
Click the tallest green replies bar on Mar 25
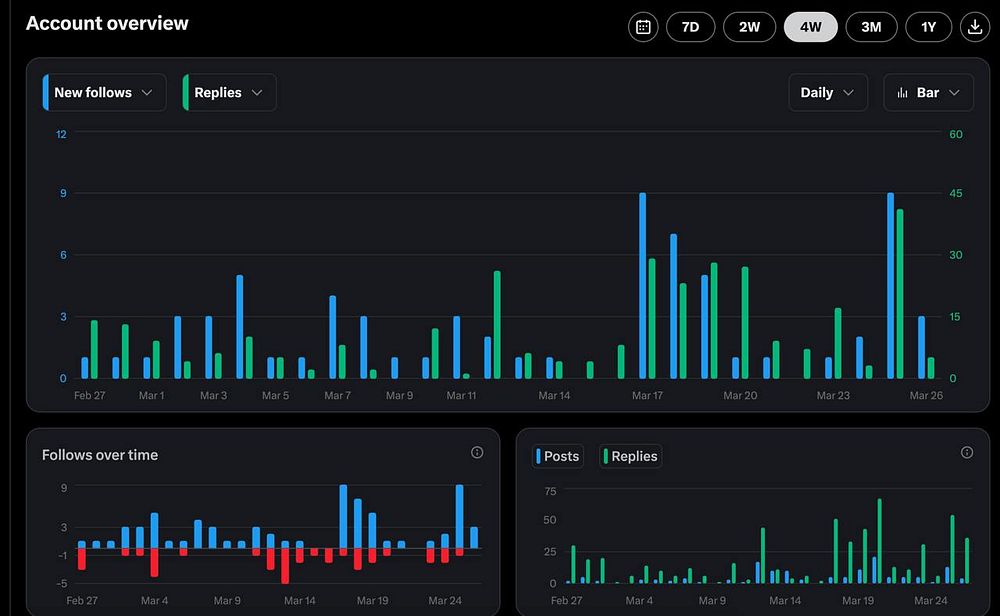[x=900, y=294]
